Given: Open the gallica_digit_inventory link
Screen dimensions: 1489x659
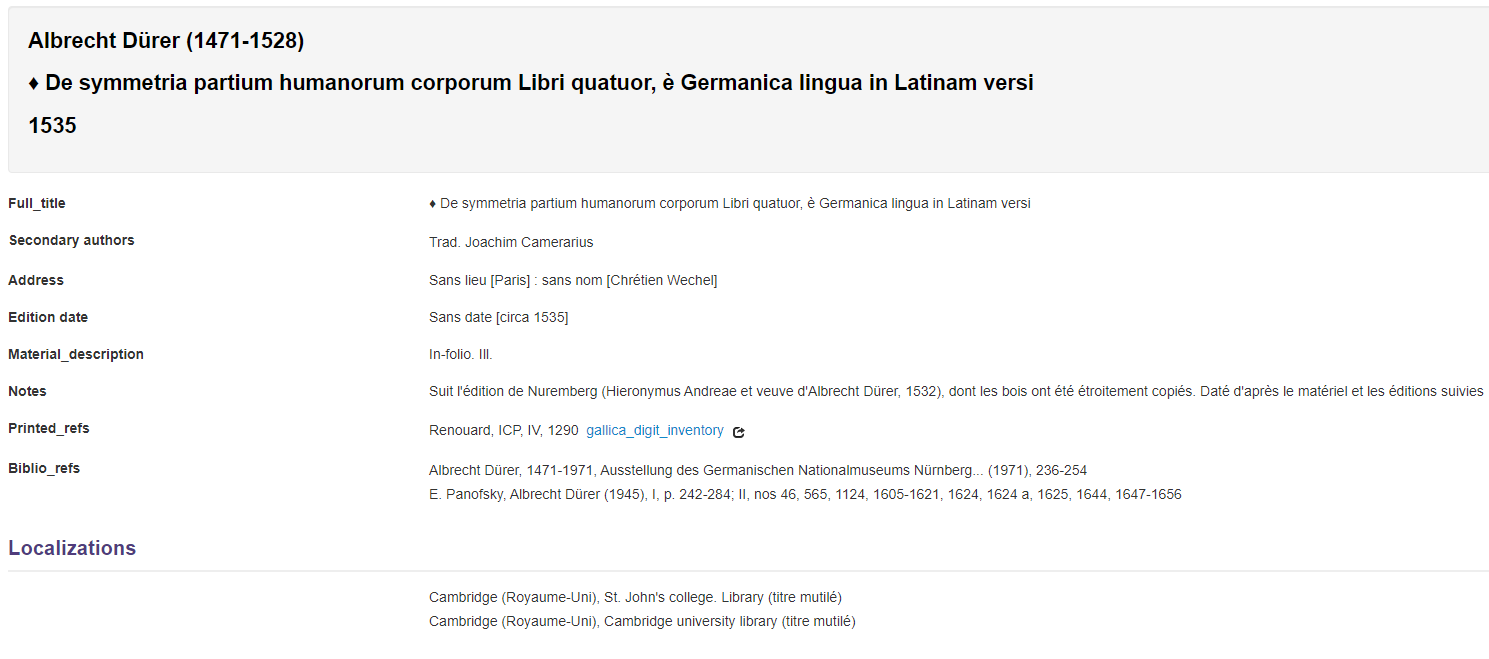Looking at the screenshot, I should tap(655, 431).
